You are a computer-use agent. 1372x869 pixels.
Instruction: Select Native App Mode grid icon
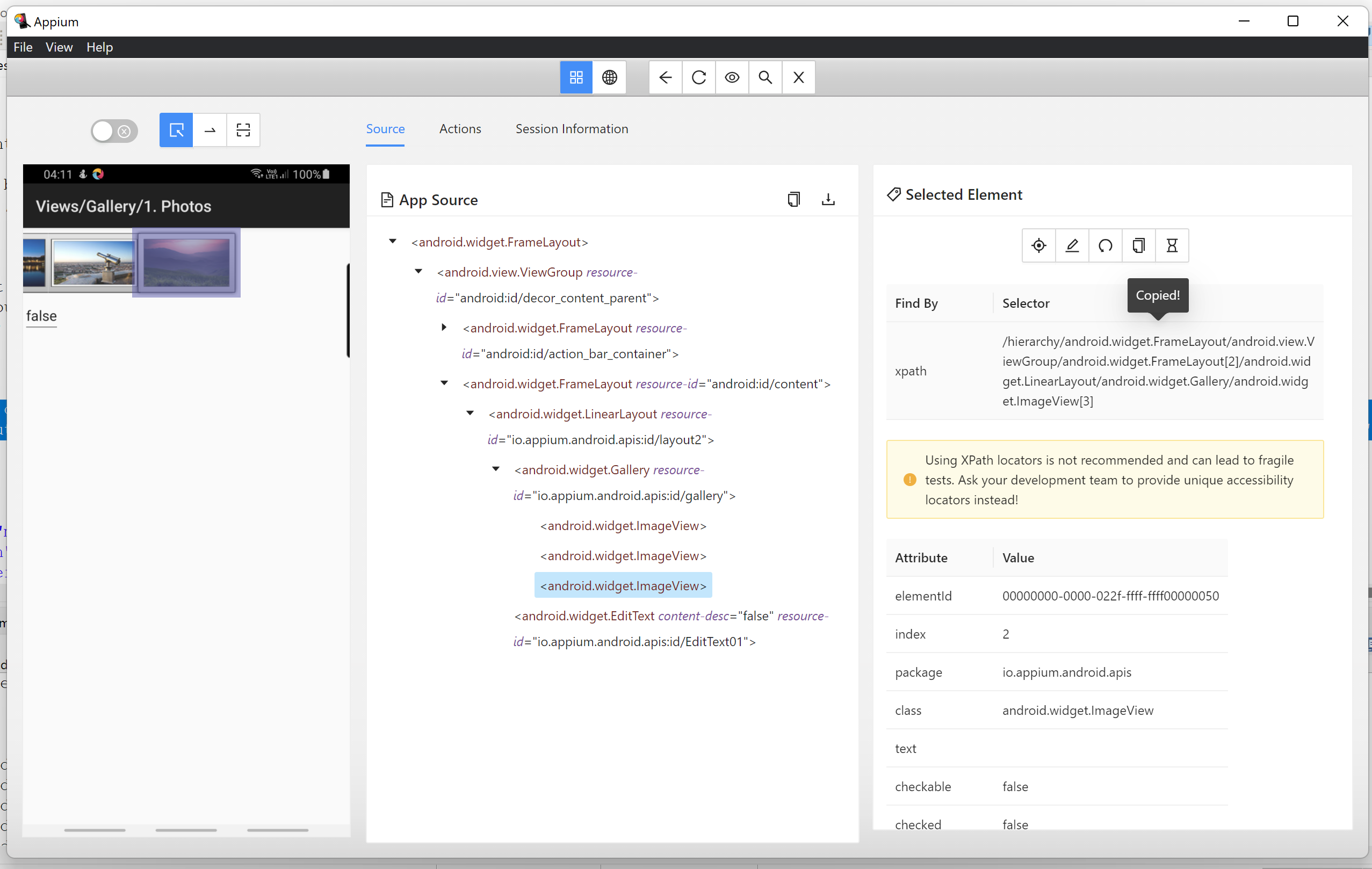coord(575,77)
